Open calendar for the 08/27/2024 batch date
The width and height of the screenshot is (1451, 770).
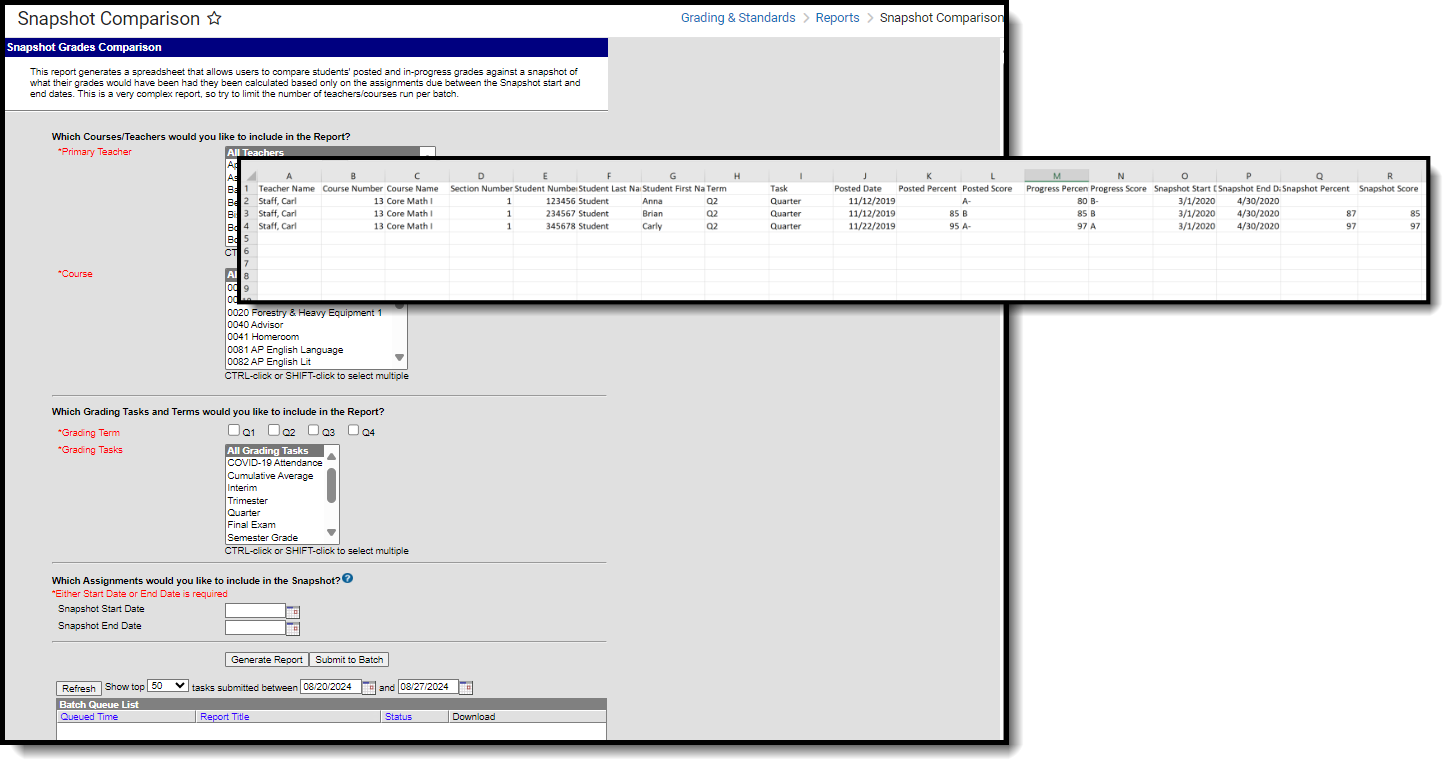click(x=466, y=687)
